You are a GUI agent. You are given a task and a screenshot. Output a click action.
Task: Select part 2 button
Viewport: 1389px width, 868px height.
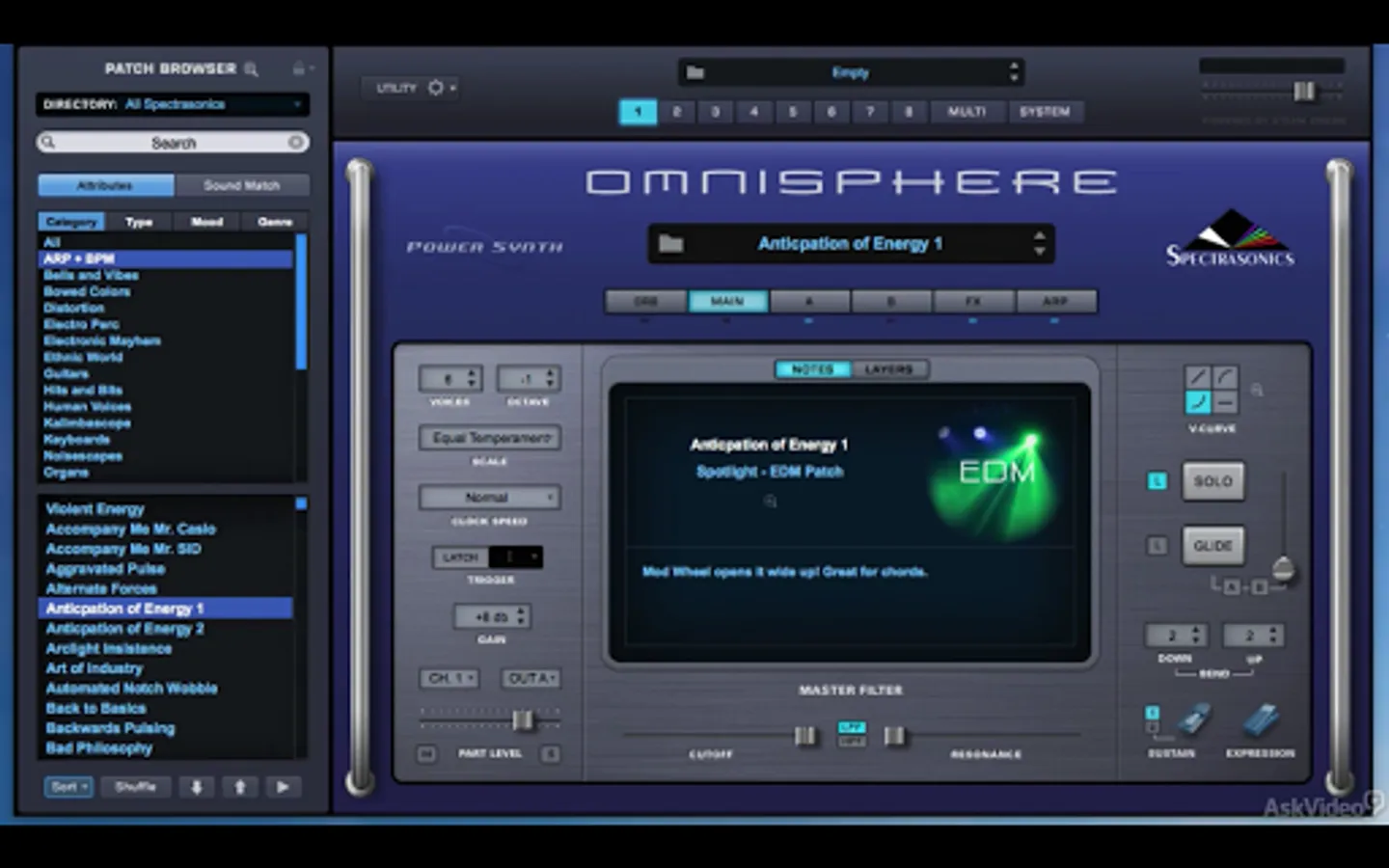[676, 112]
